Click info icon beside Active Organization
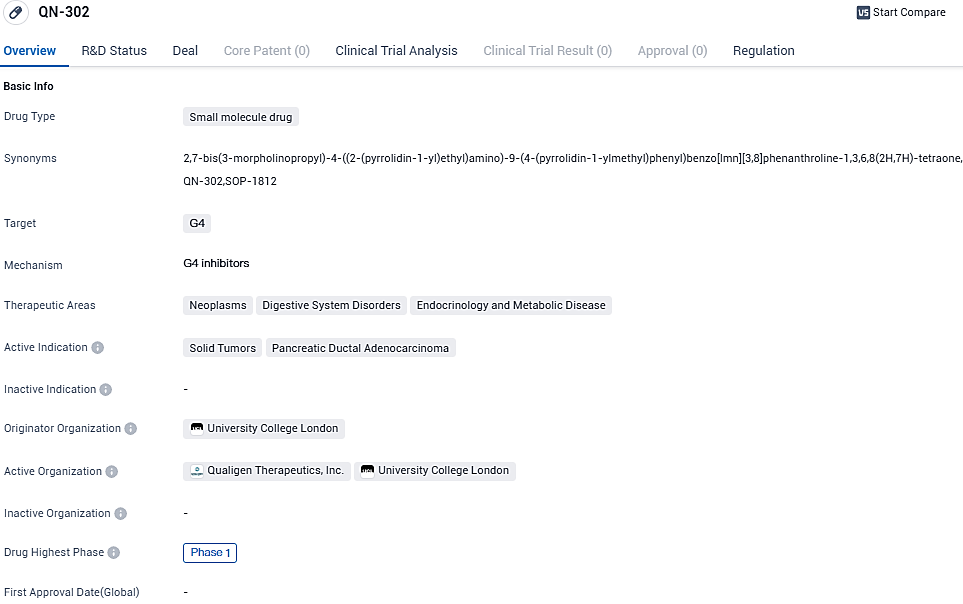This screenshot has height=604, width=963. click(x=112, y=472)
